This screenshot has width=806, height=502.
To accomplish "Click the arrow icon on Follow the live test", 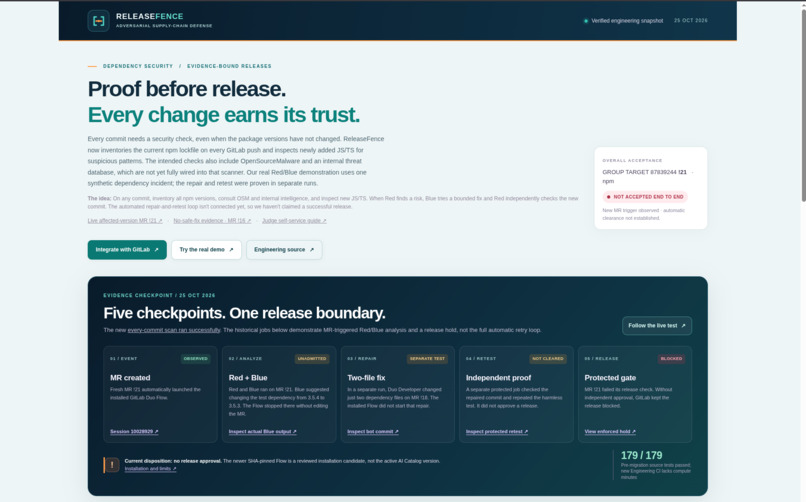I will 683,326.
